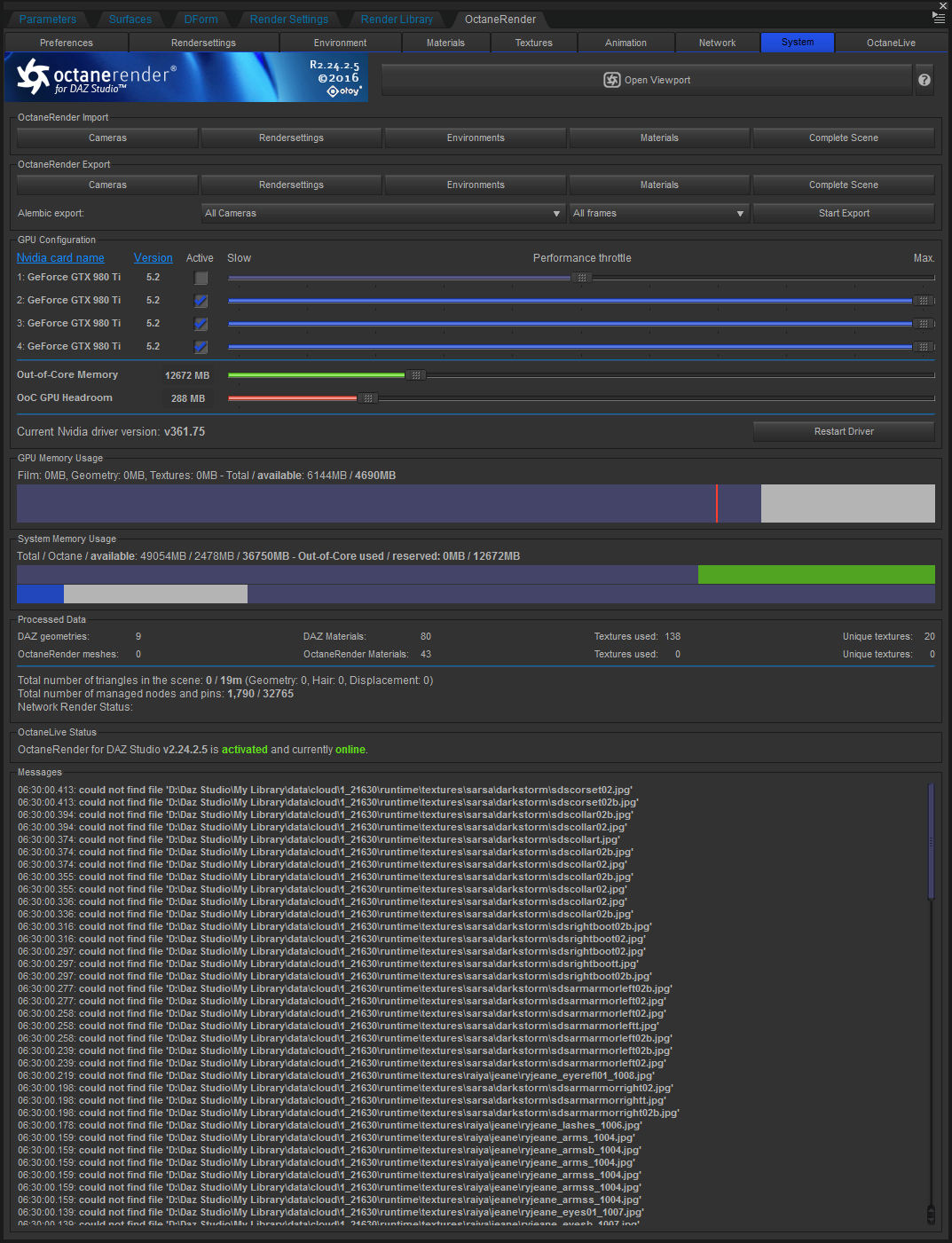Open the All frames dropdown

click(x=659, y=214)
